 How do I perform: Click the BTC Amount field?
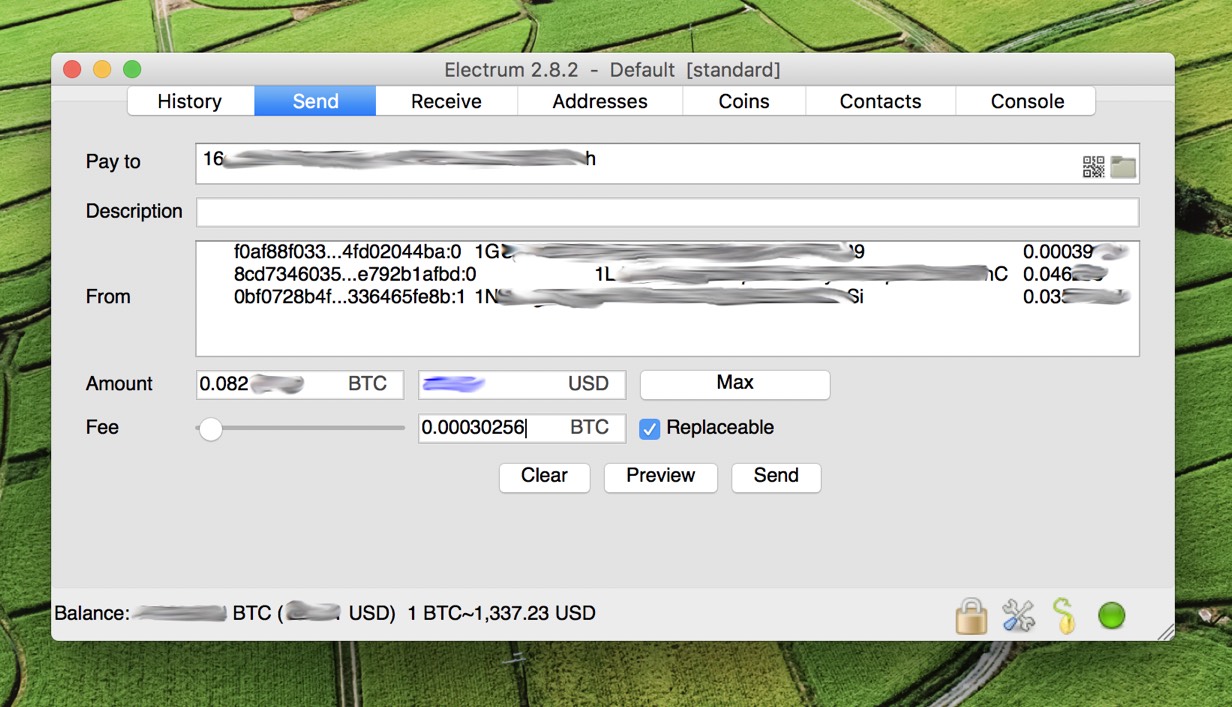click(299, 384)
